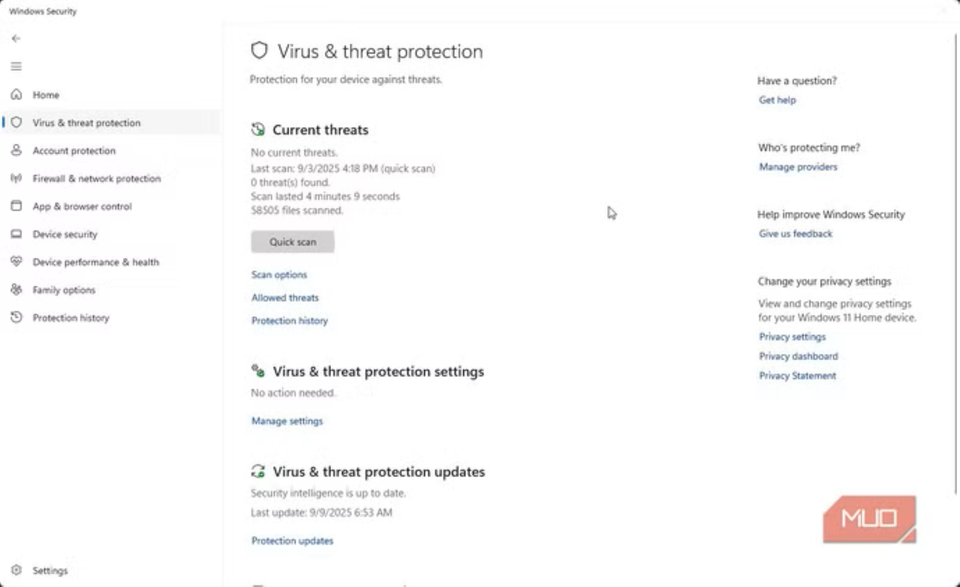The width and height of the screenshot is (960, 587).
Task: Open Protection history in the sidebar
Action: 71,318
